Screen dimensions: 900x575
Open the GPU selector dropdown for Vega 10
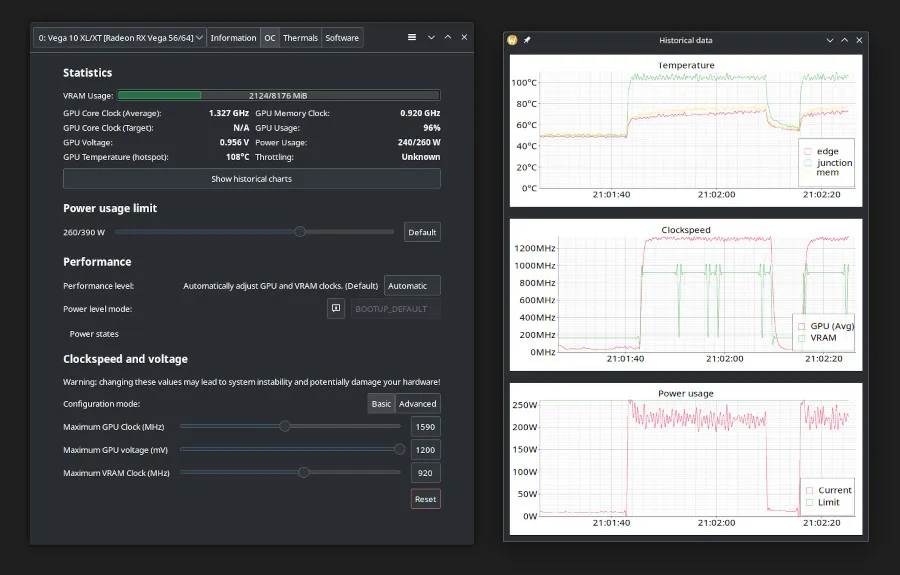pyautogui.click(x=120, y=38)
